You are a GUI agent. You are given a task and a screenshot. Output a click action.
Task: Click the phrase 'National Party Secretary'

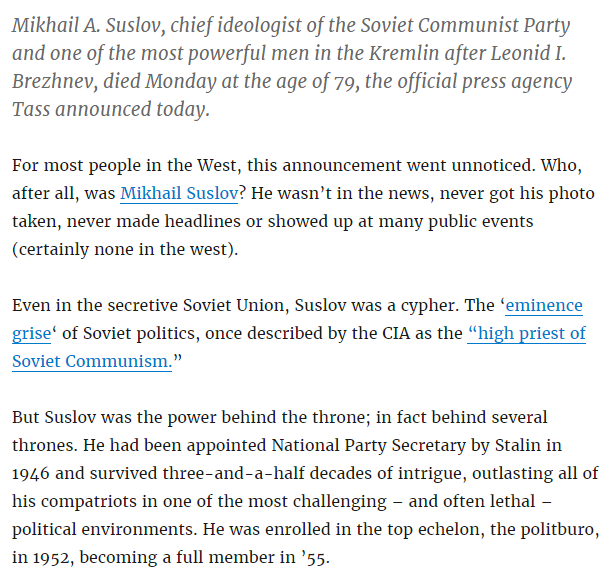(364, 445)
